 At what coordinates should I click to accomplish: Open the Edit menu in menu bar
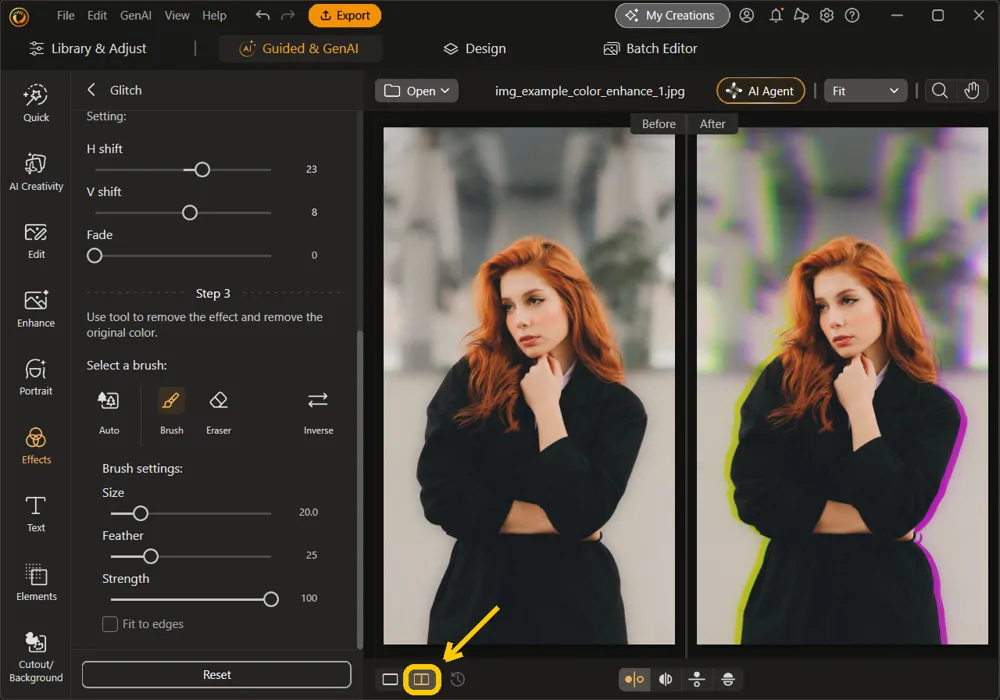tap(97, 15)
